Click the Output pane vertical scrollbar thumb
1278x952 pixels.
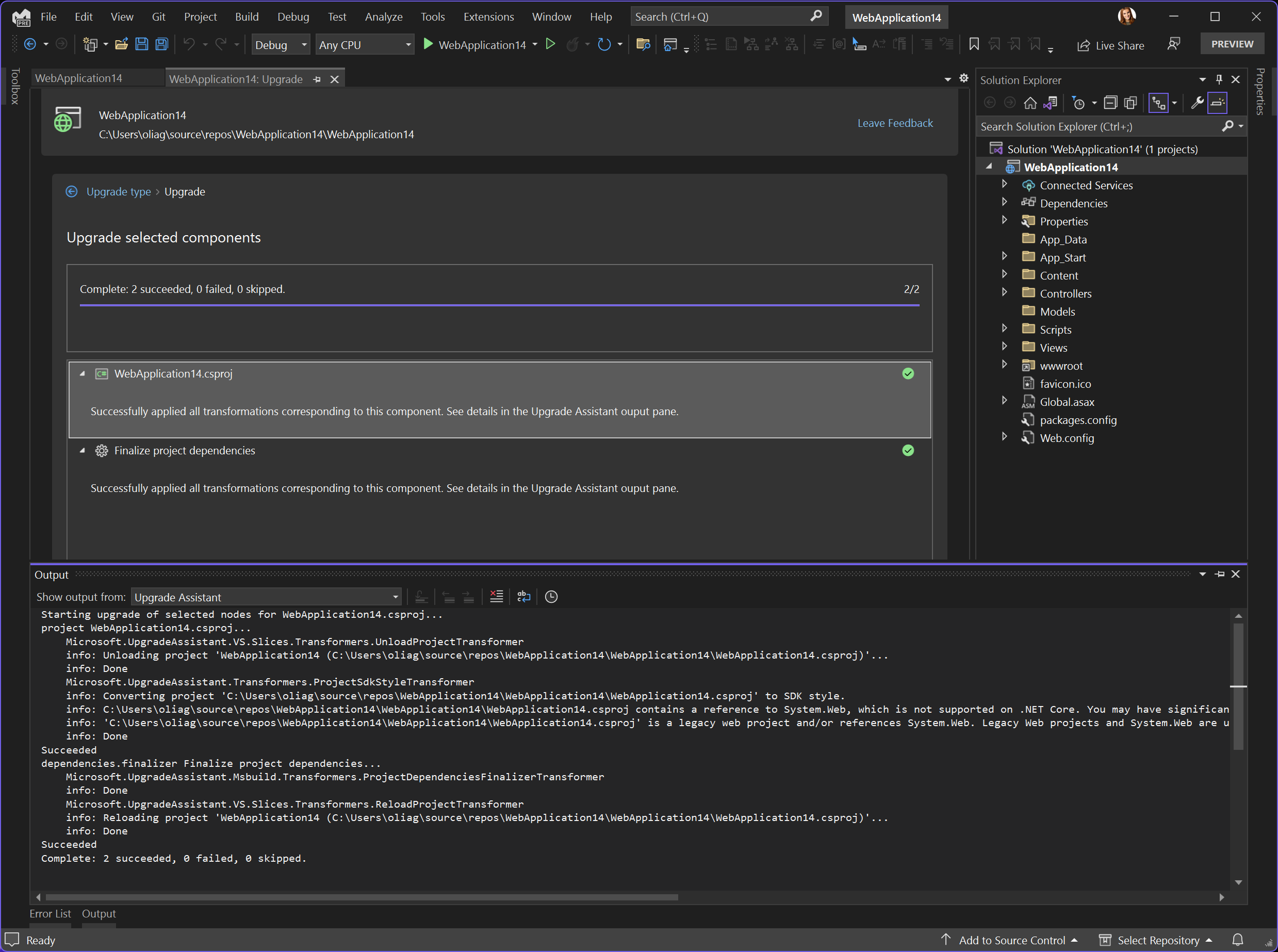click(x=1238, y=686)
